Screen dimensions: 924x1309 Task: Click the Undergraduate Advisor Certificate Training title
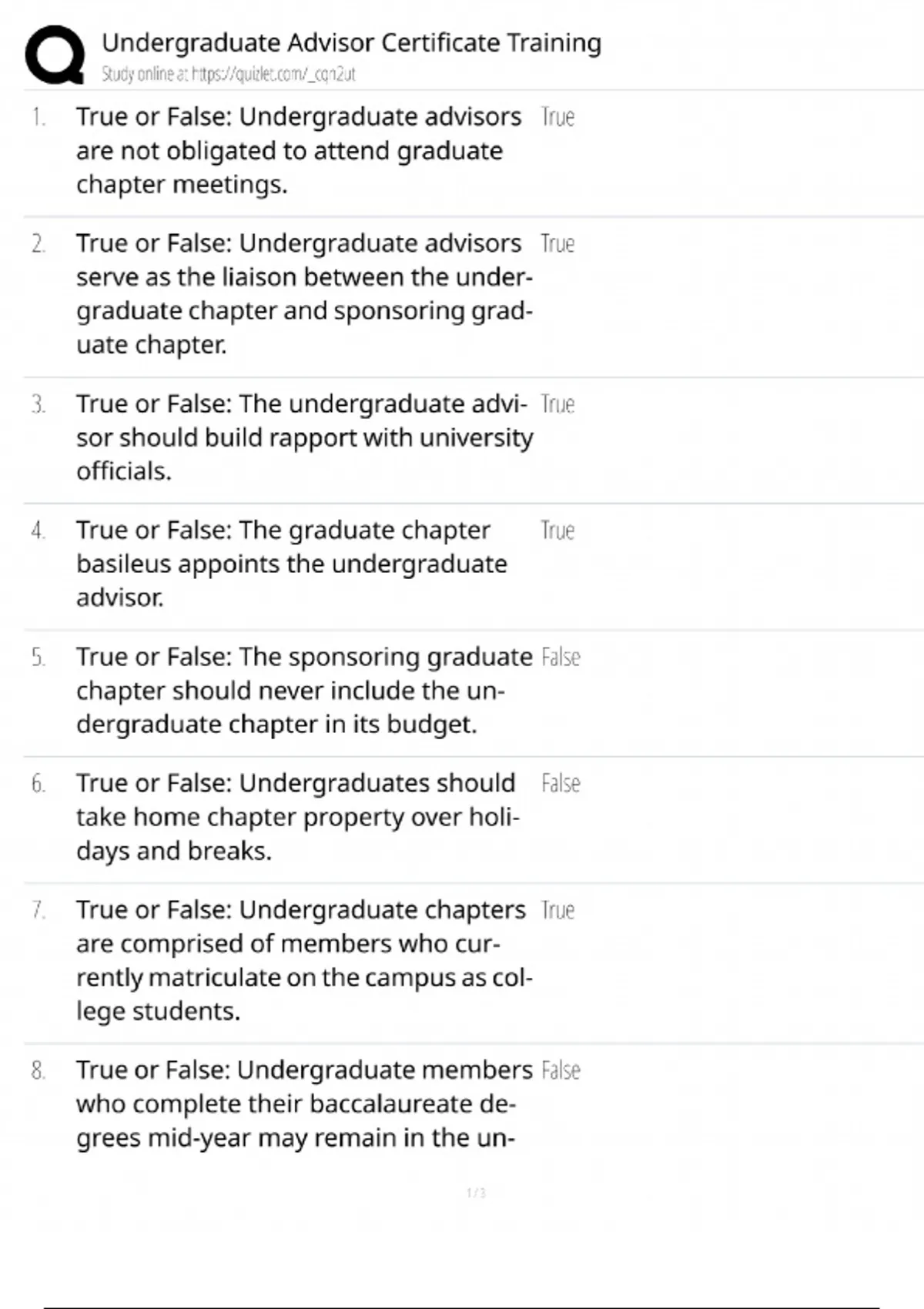(351, 43)
